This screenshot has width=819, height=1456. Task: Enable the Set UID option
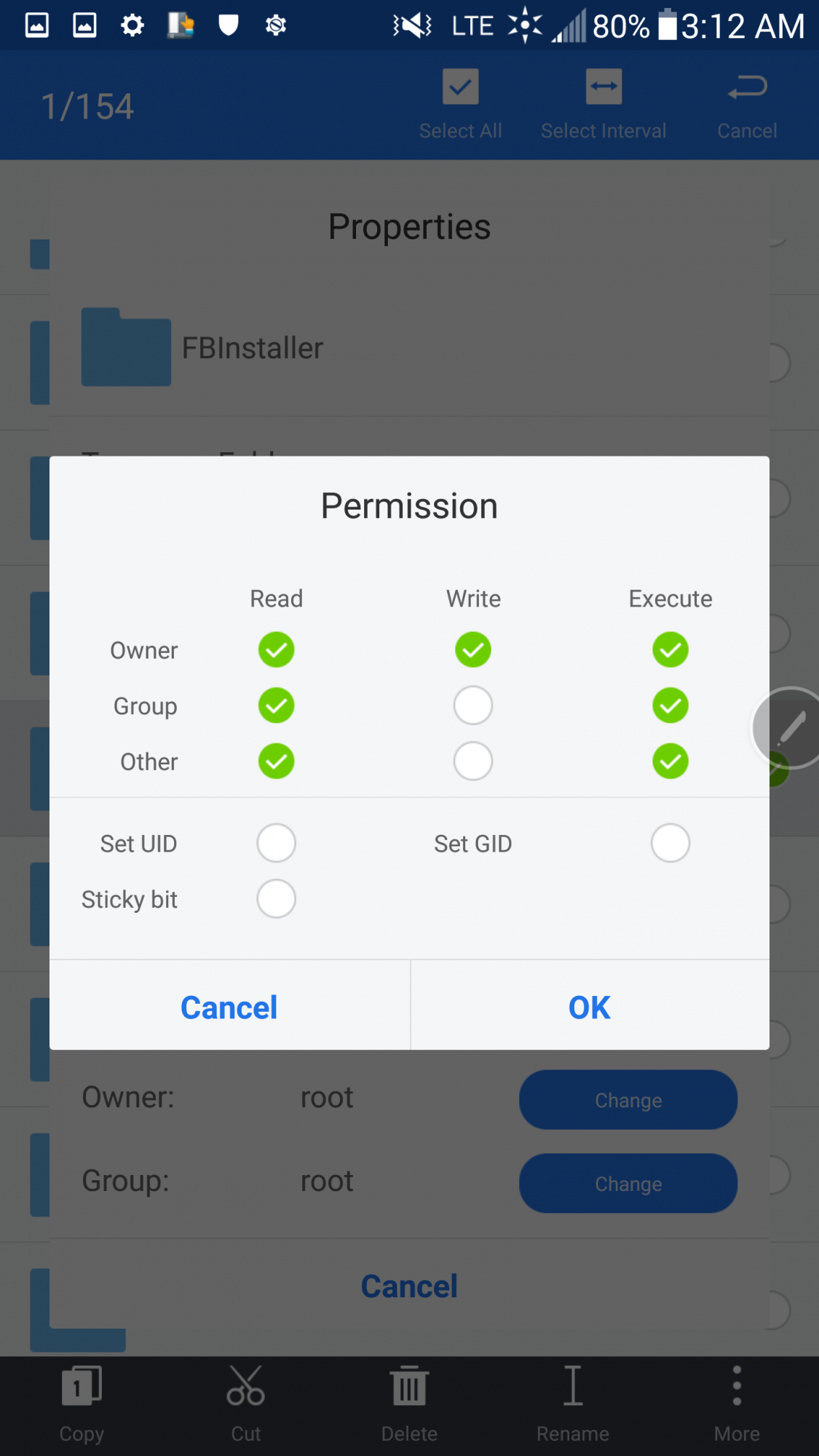277,843
